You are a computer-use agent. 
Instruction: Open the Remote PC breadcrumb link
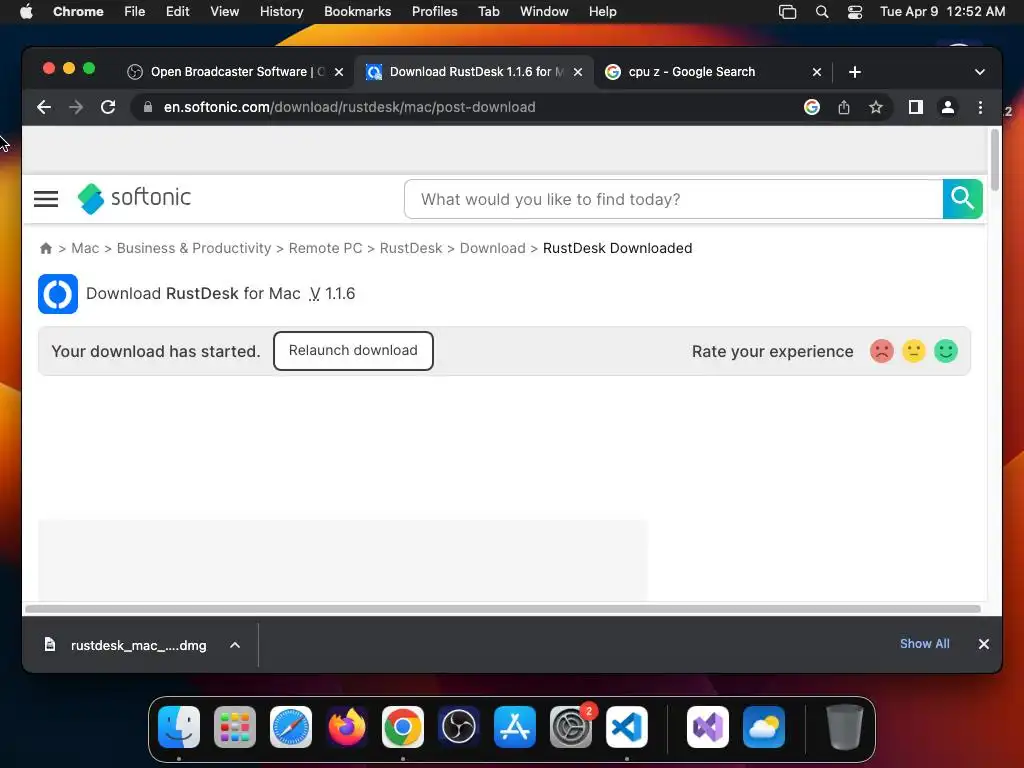tap(325, 248)
